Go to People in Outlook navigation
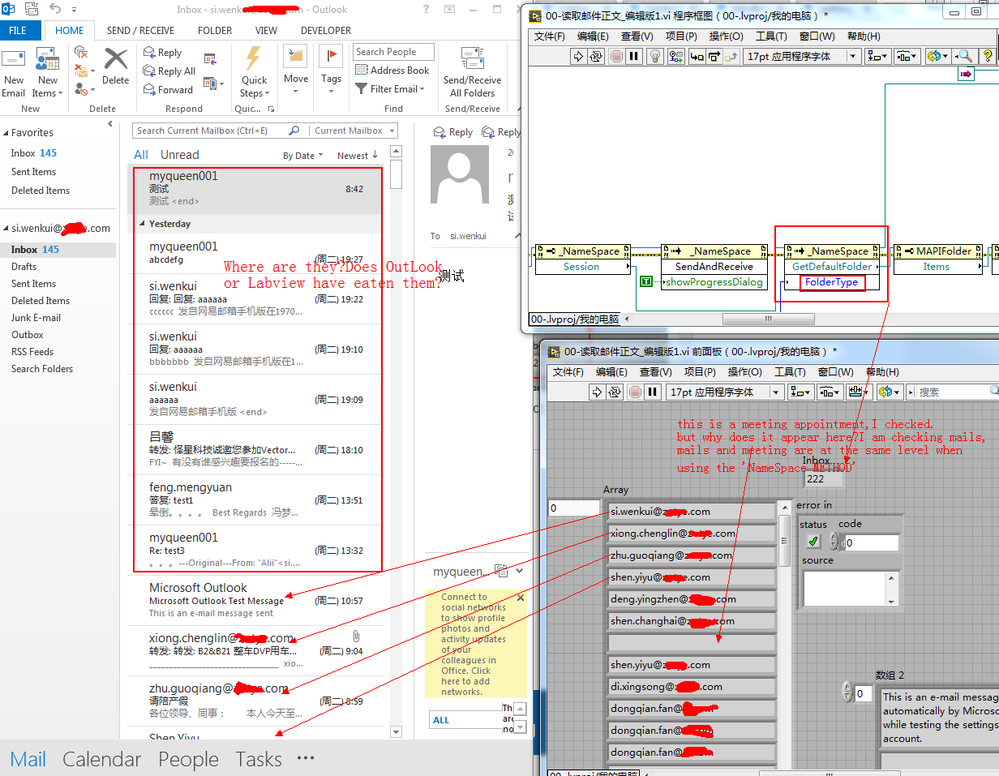 (188, 759)
